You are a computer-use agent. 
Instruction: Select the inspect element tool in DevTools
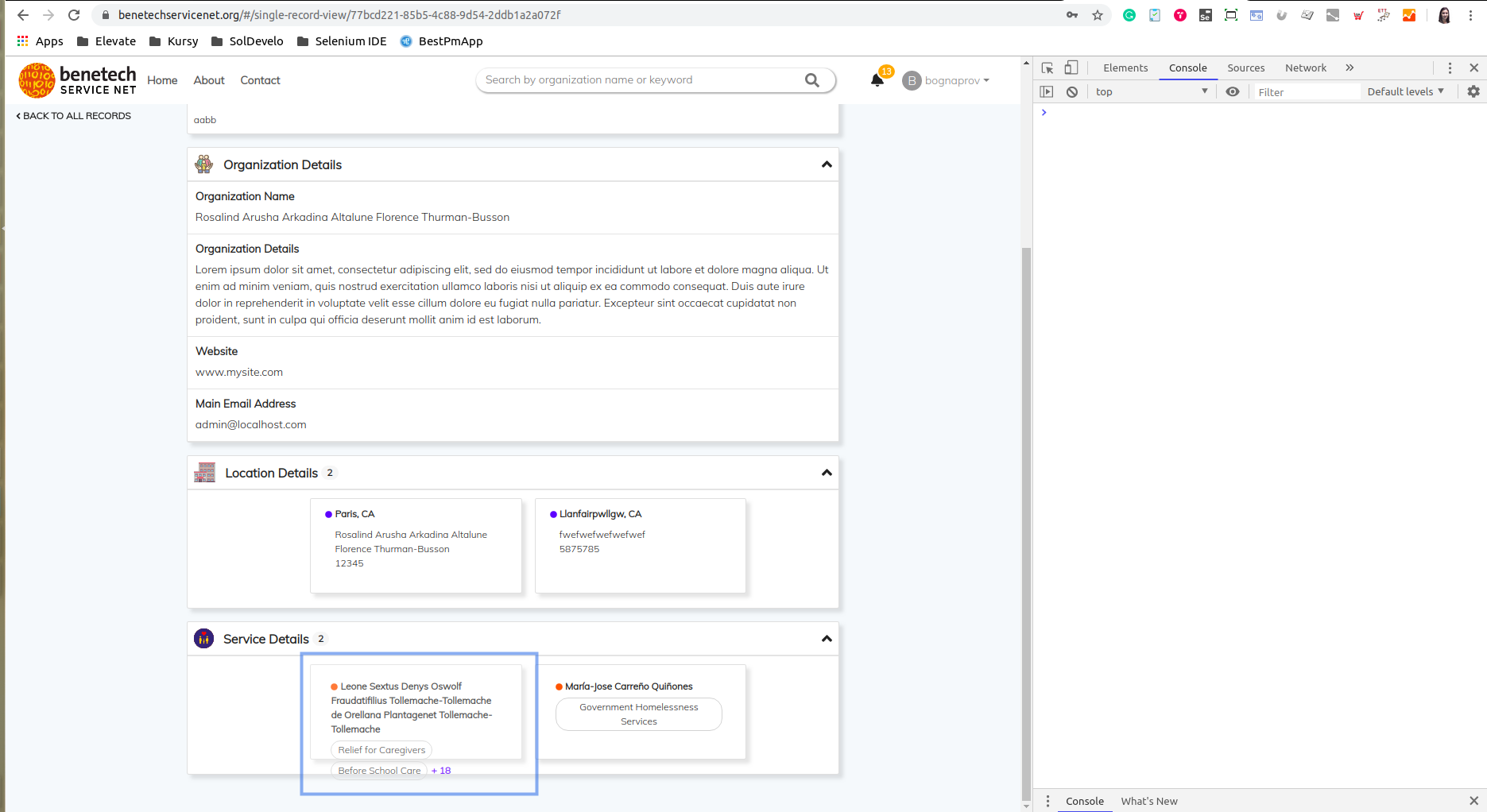pos(1047,68)
